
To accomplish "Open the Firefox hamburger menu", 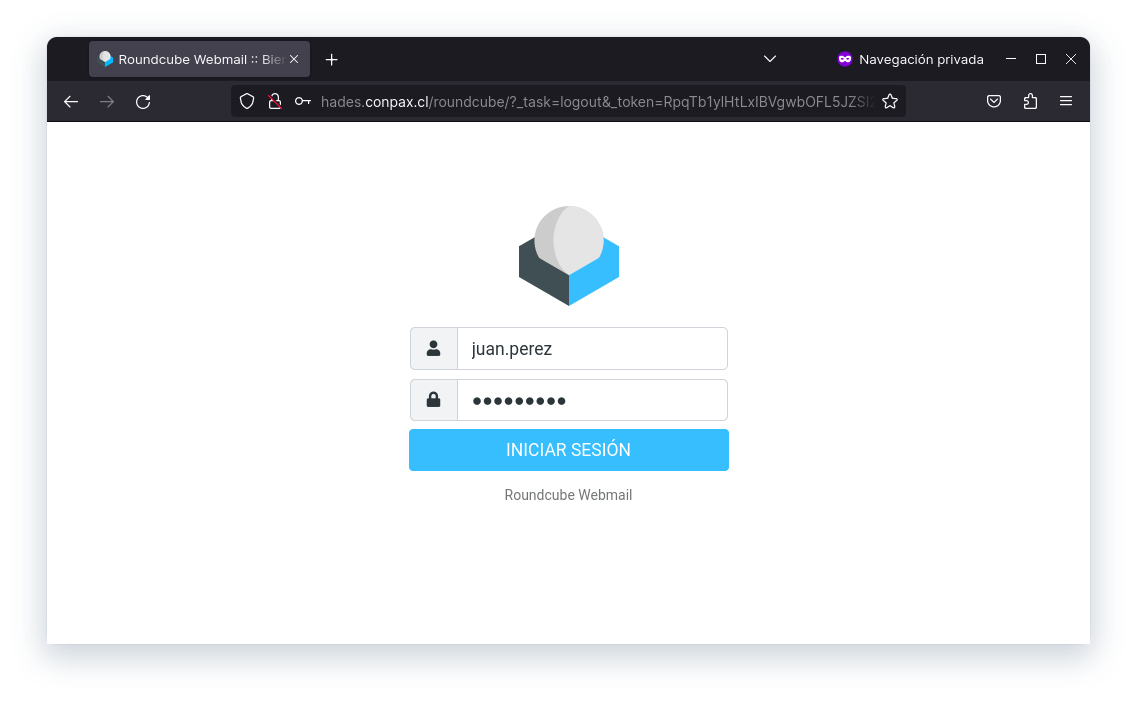I will pos(1066,101).
